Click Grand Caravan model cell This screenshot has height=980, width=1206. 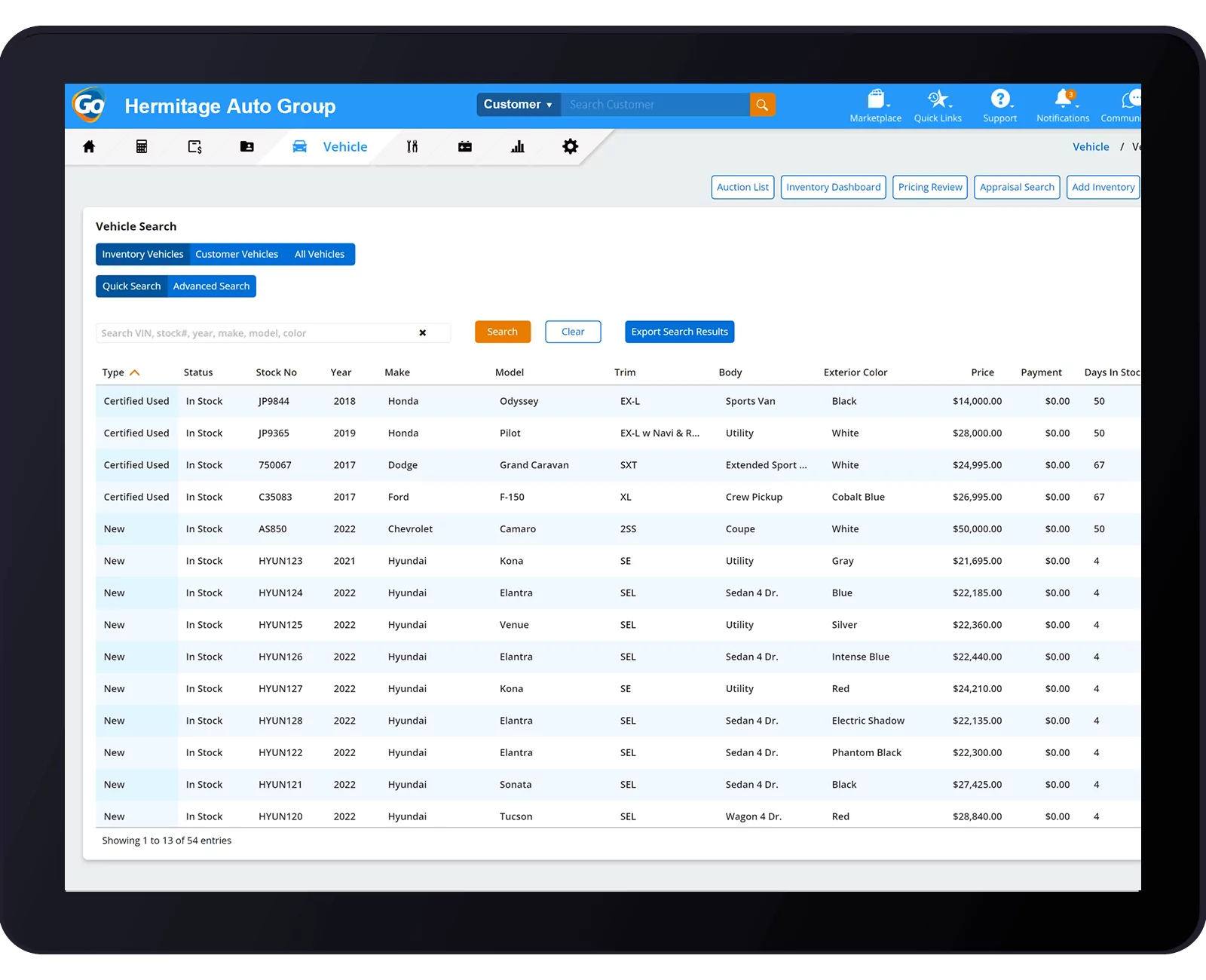[534, 465]
